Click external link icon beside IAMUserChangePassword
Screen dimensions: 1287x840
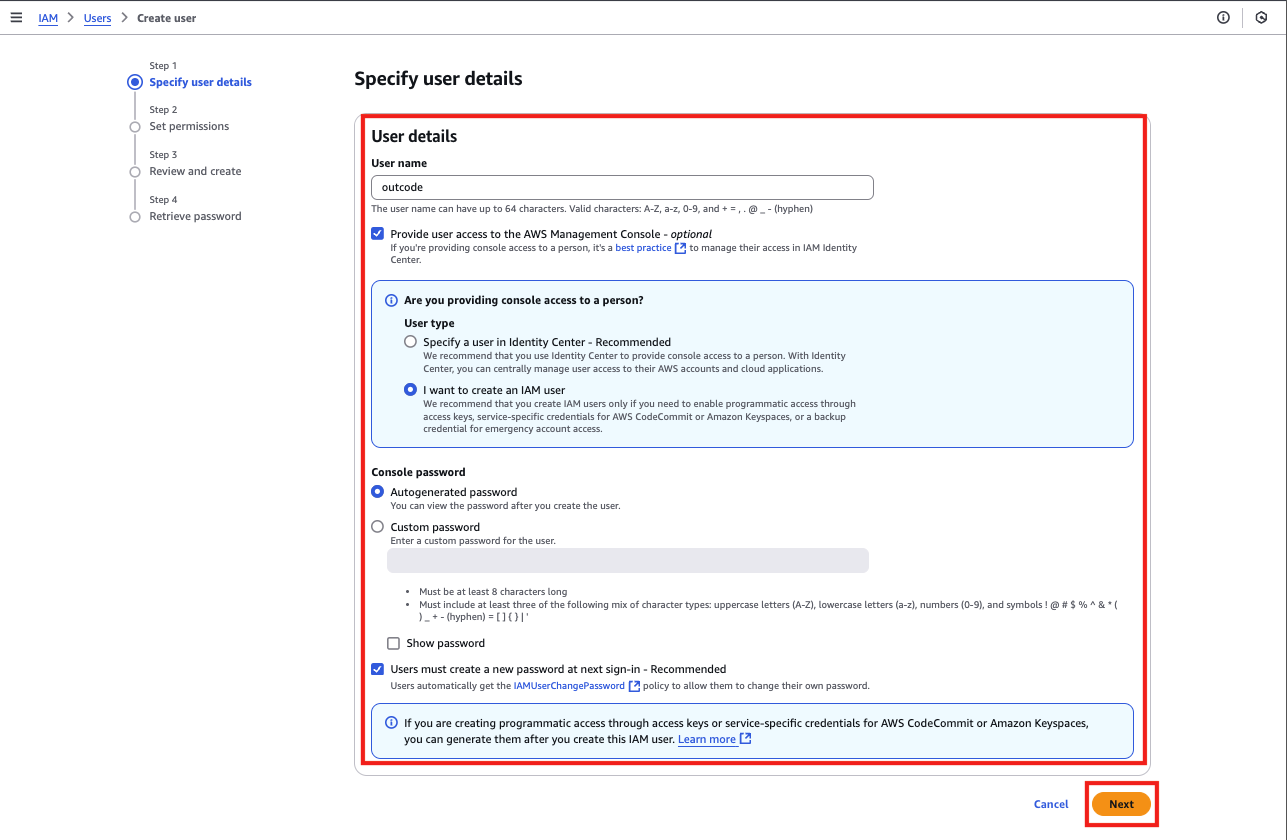(x=634, y=686)
